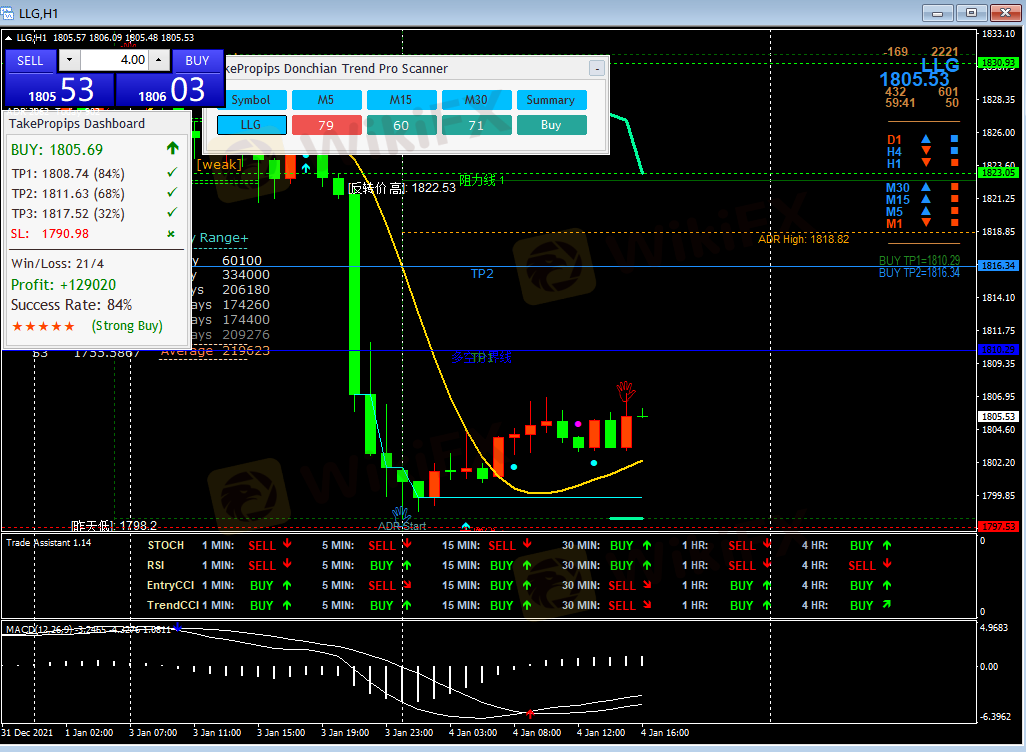Viewport: 1026px width, 752px height.
Task: Click the TP3 checkmark in dashboard
Action: [x=172, y=212]
